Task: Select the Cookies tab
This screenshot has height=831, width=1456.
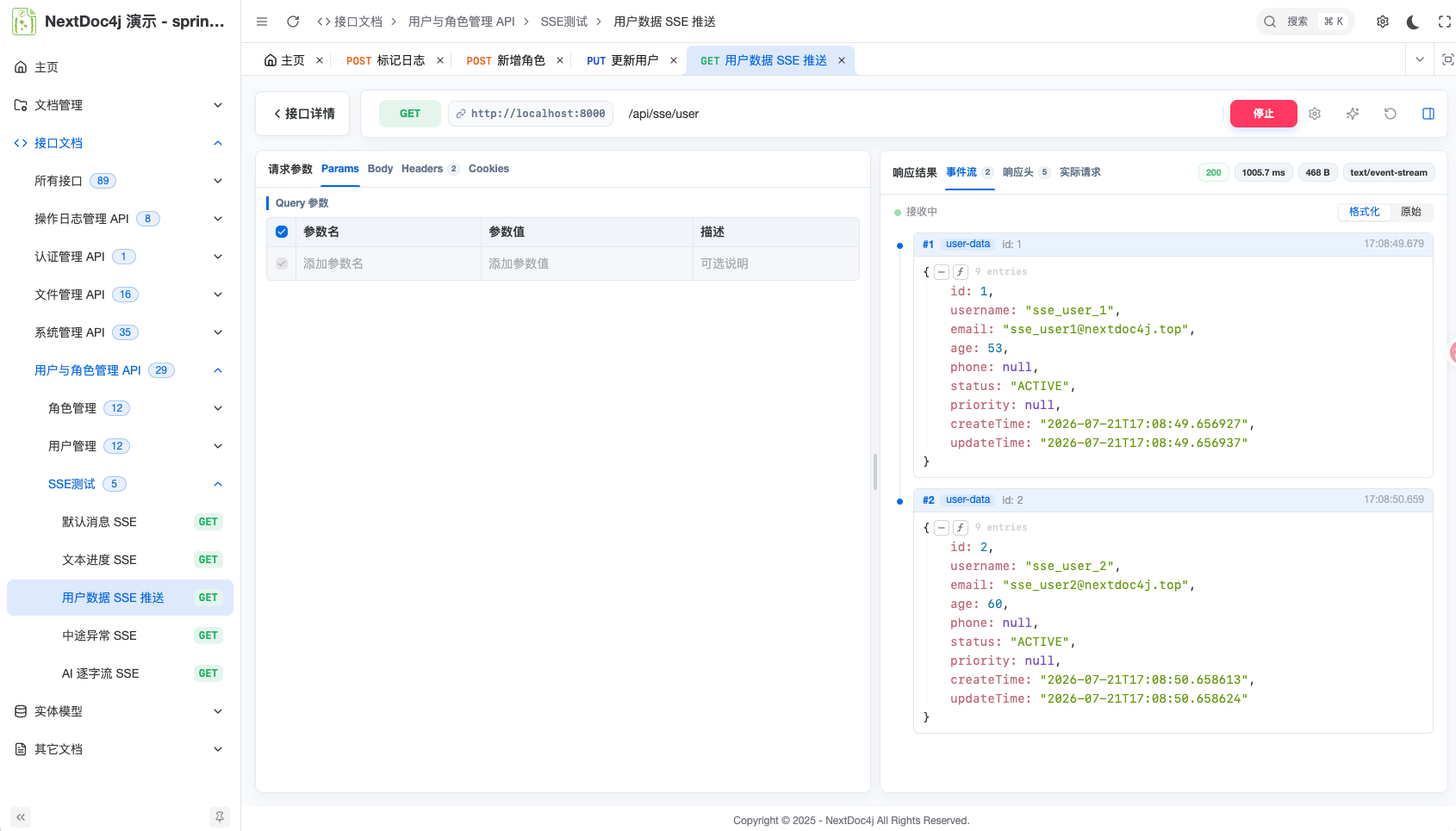Action: tap(488, 169)
